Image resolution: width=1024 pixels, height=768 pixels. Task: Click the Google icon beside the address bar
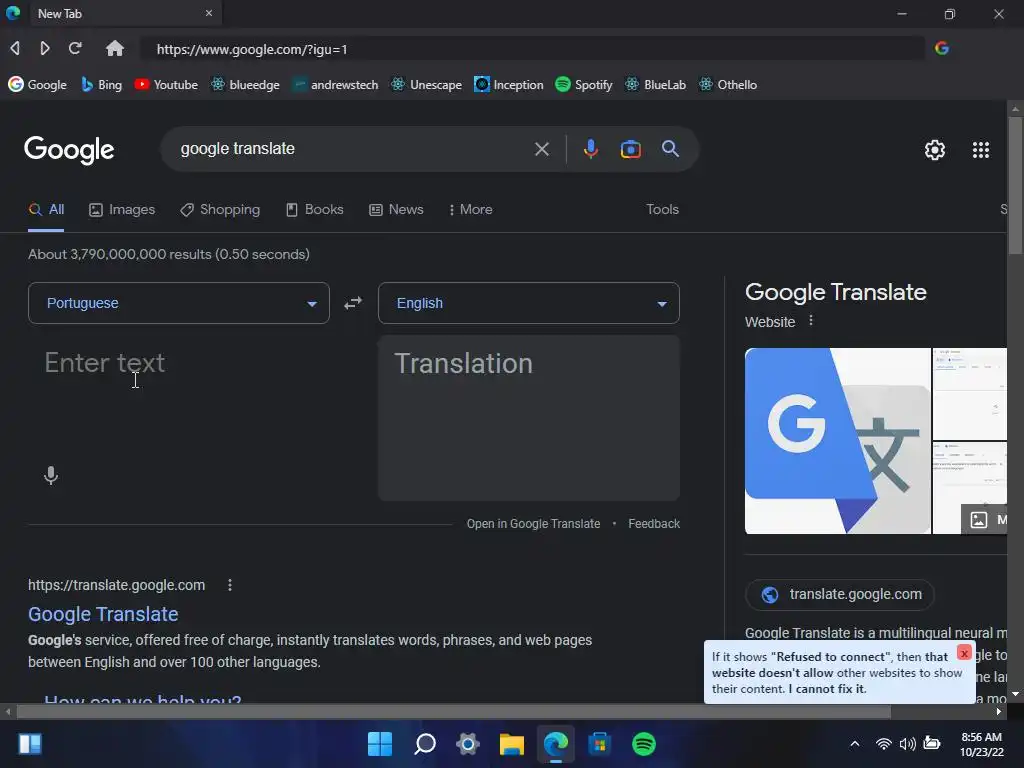pos(942,48)
